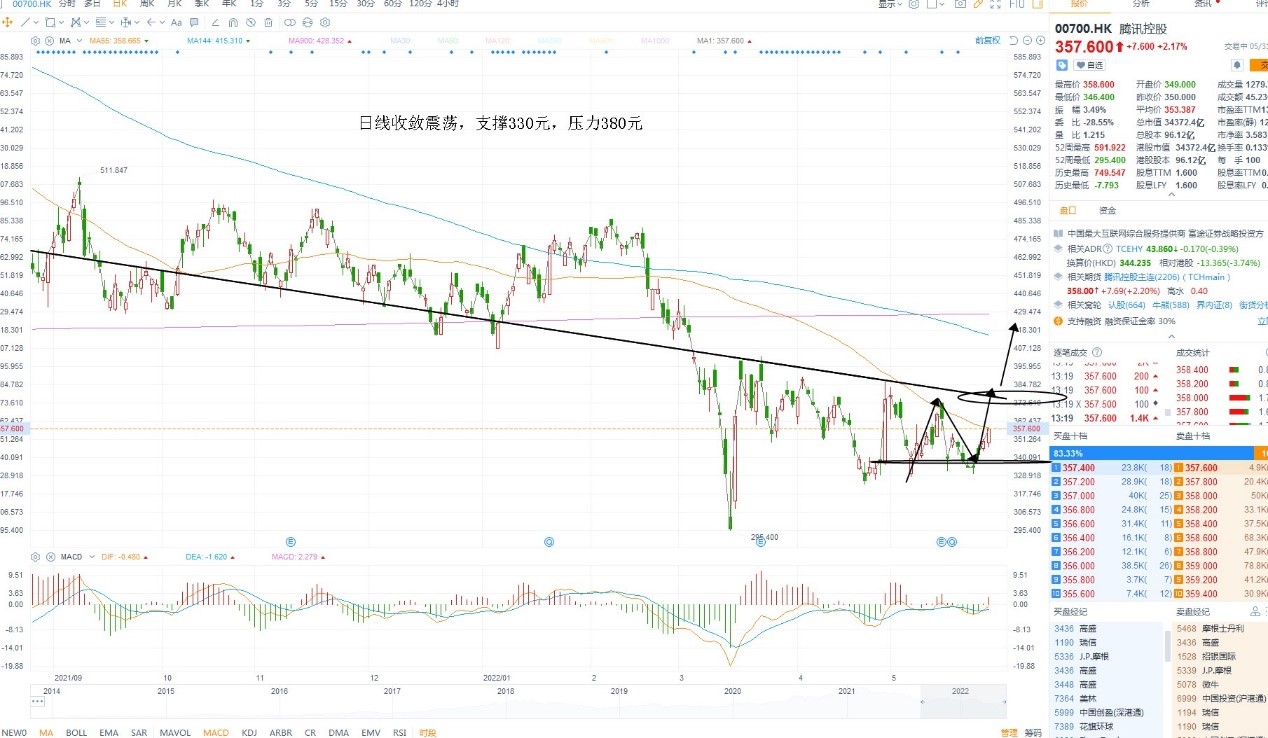The height and width of the screenshot is (738, 1268).
Task: Open the 分析 analysis tab
Action: coord(1140,4)
